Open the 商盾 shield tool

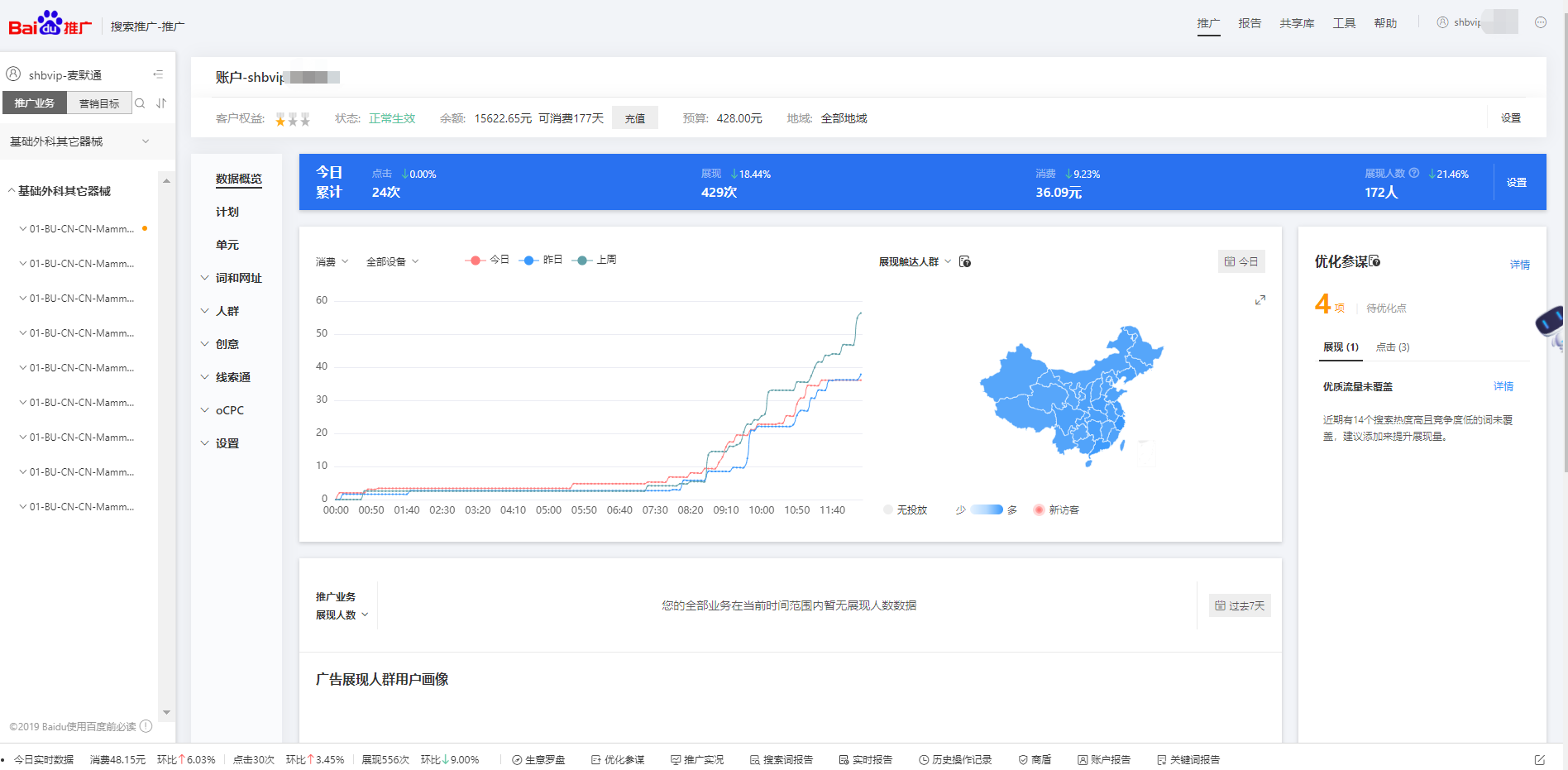(1035, 759)
